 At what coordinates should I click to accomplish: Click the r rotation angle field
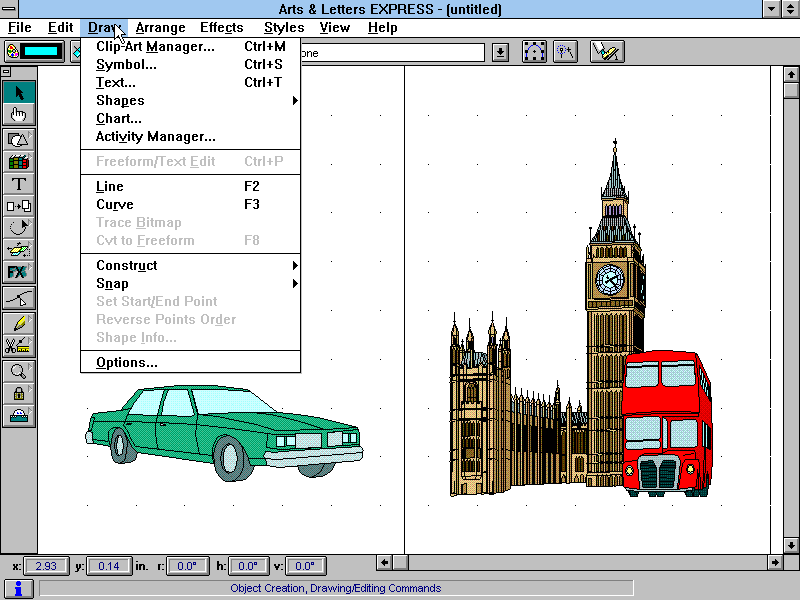[x=187, y=566]
